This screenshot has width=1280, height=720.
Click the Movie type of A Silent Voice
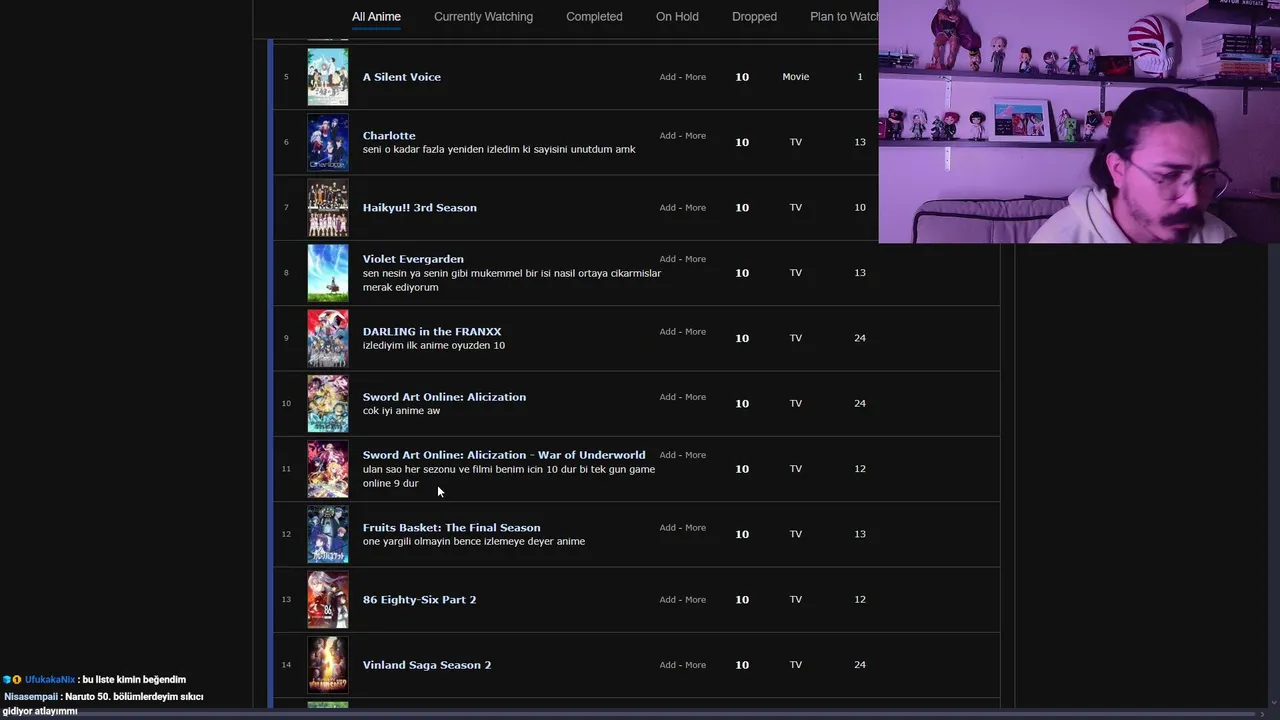[796, 77]
